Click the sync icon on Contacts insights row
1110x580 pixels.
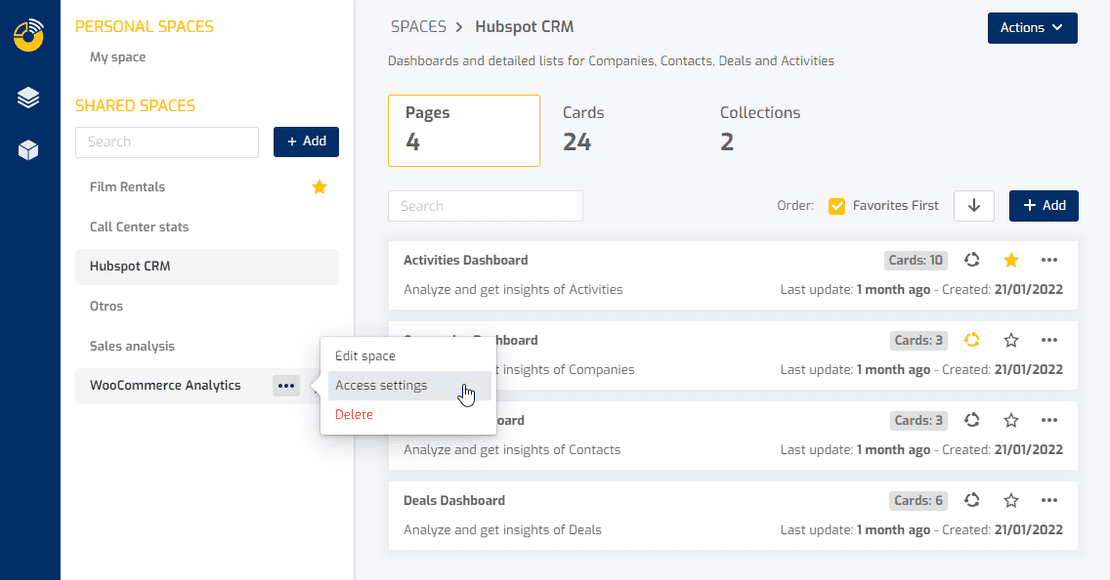[972, 420]
